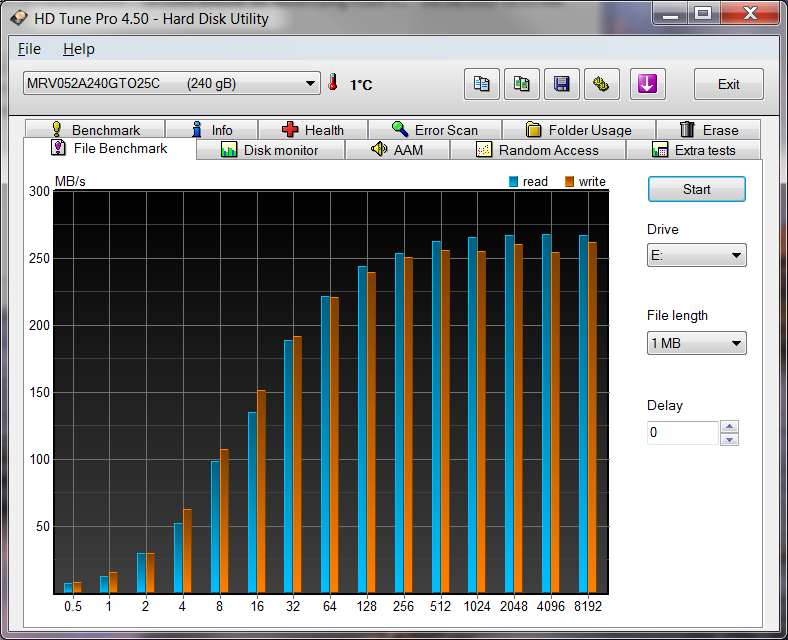This screenshot has width=788, height=640.
Task: Click the folder icon on Folder Usage tab
Action: point(534,130)
